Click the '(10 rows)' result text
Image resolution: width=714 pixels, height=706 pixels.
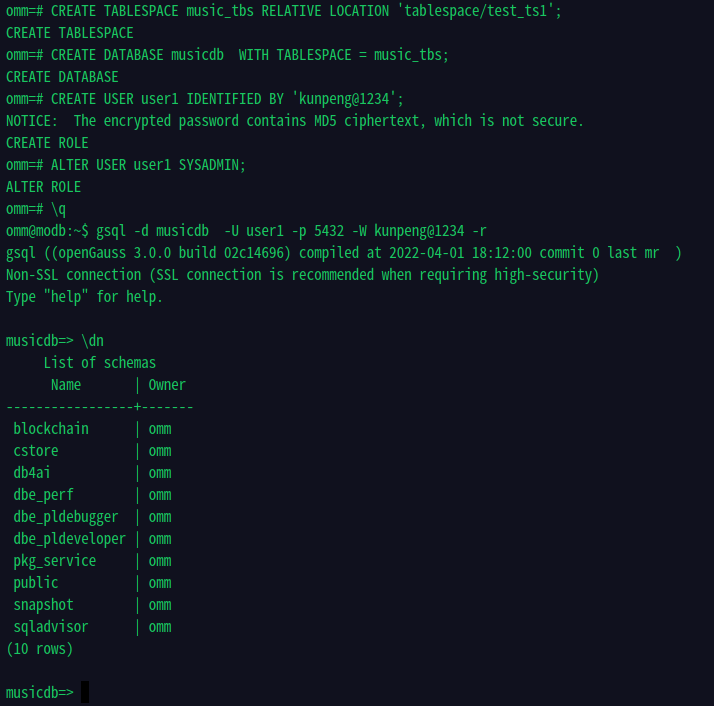[x=40, y=649]
